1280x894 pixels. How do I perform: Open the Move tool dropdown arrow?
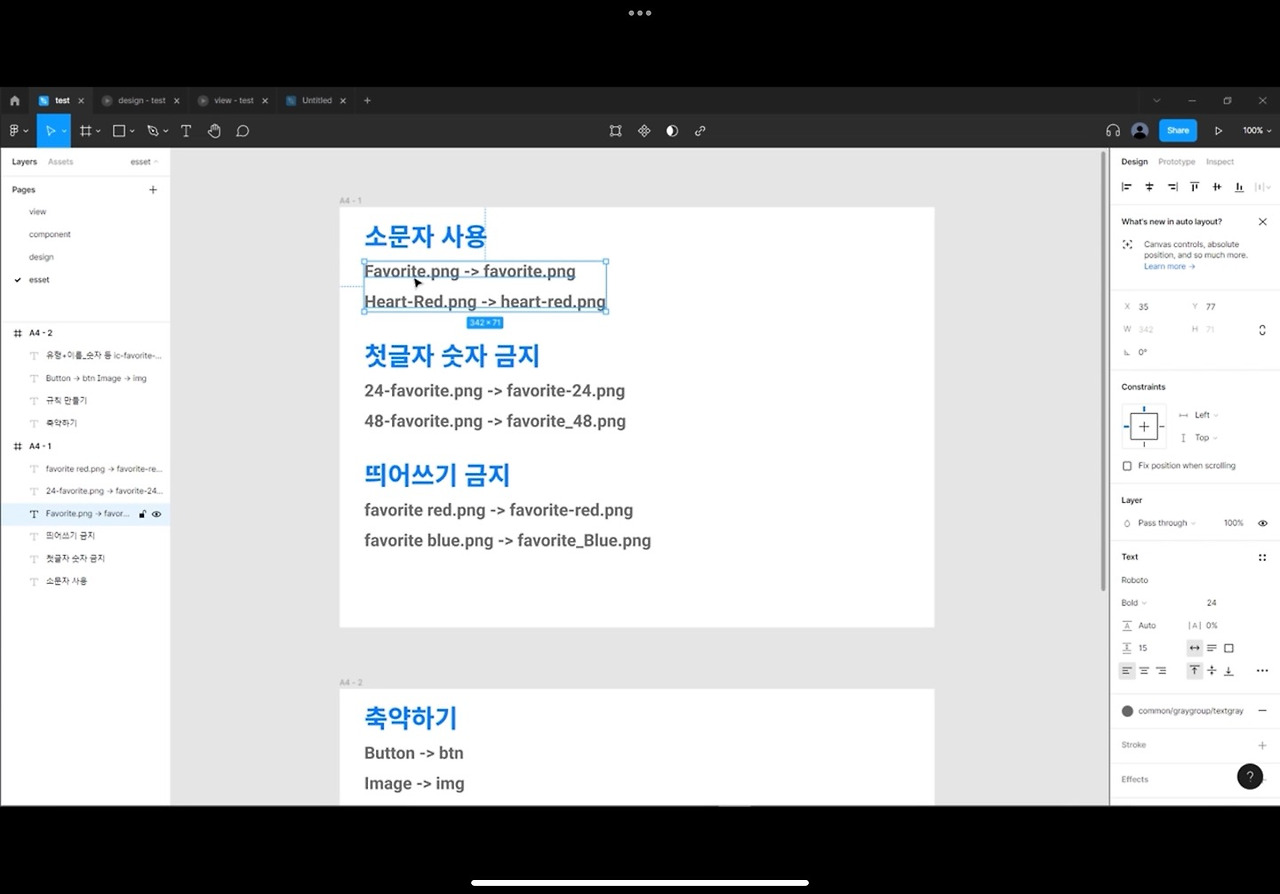coord(64,131)
